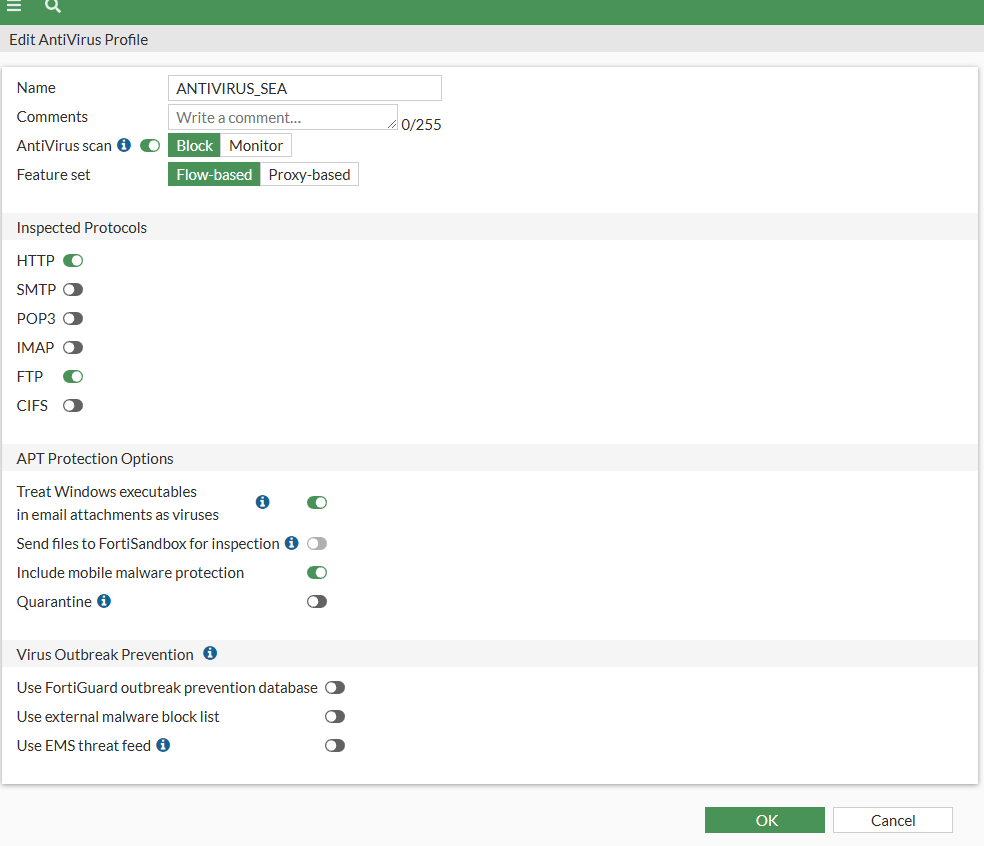Click the search magnifier icon
Viewport: 984px width, 846px height.
tap(53, 6)
